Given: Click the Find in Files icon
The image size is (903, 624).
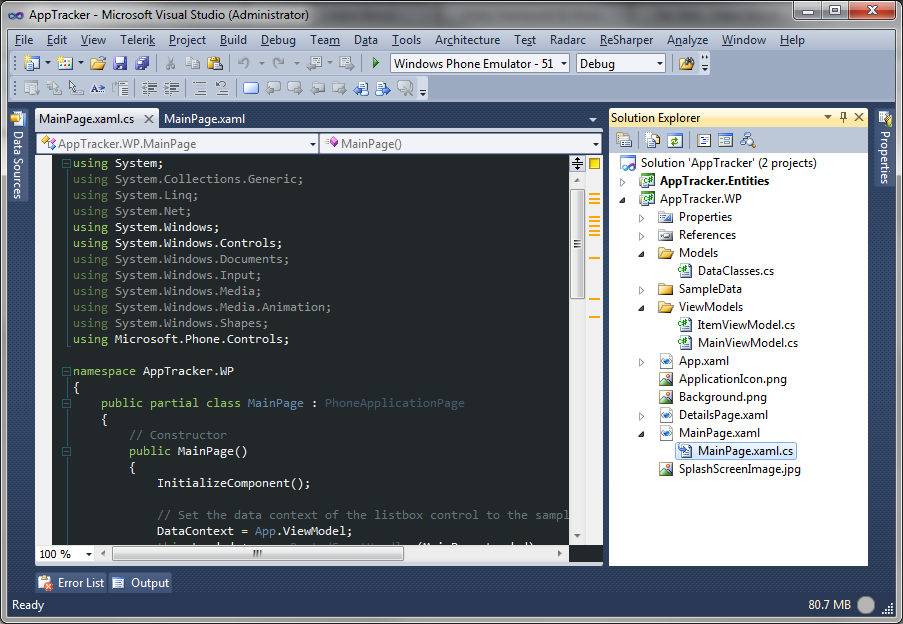Looking at the screenshot, I should [x=686, y=63].
